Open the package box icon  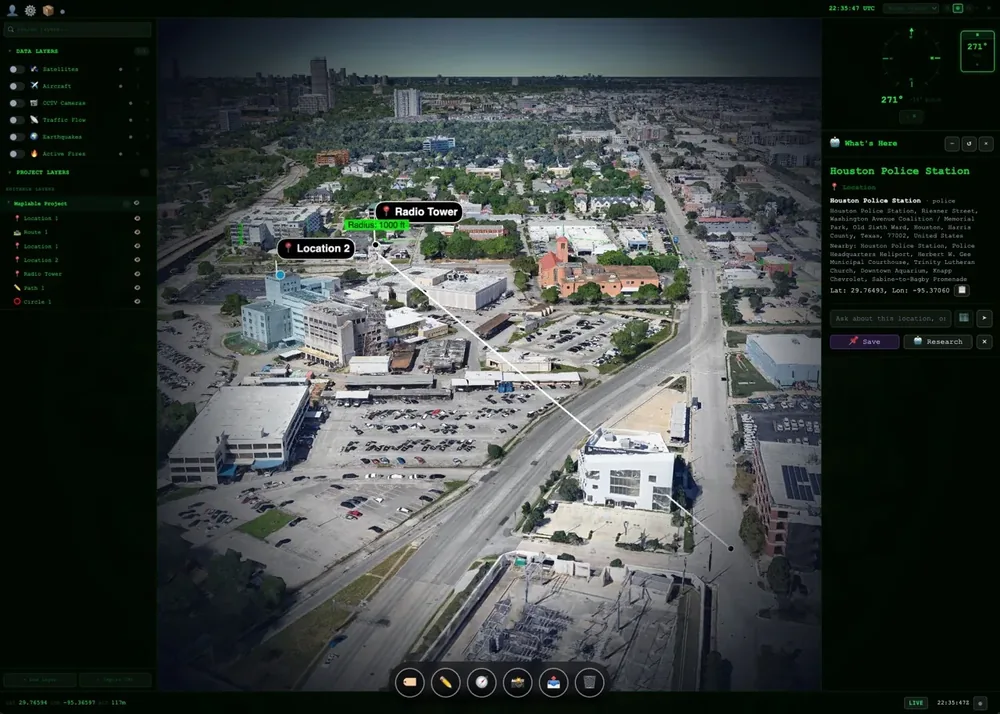pyautogui.click(x=48, y=10)
